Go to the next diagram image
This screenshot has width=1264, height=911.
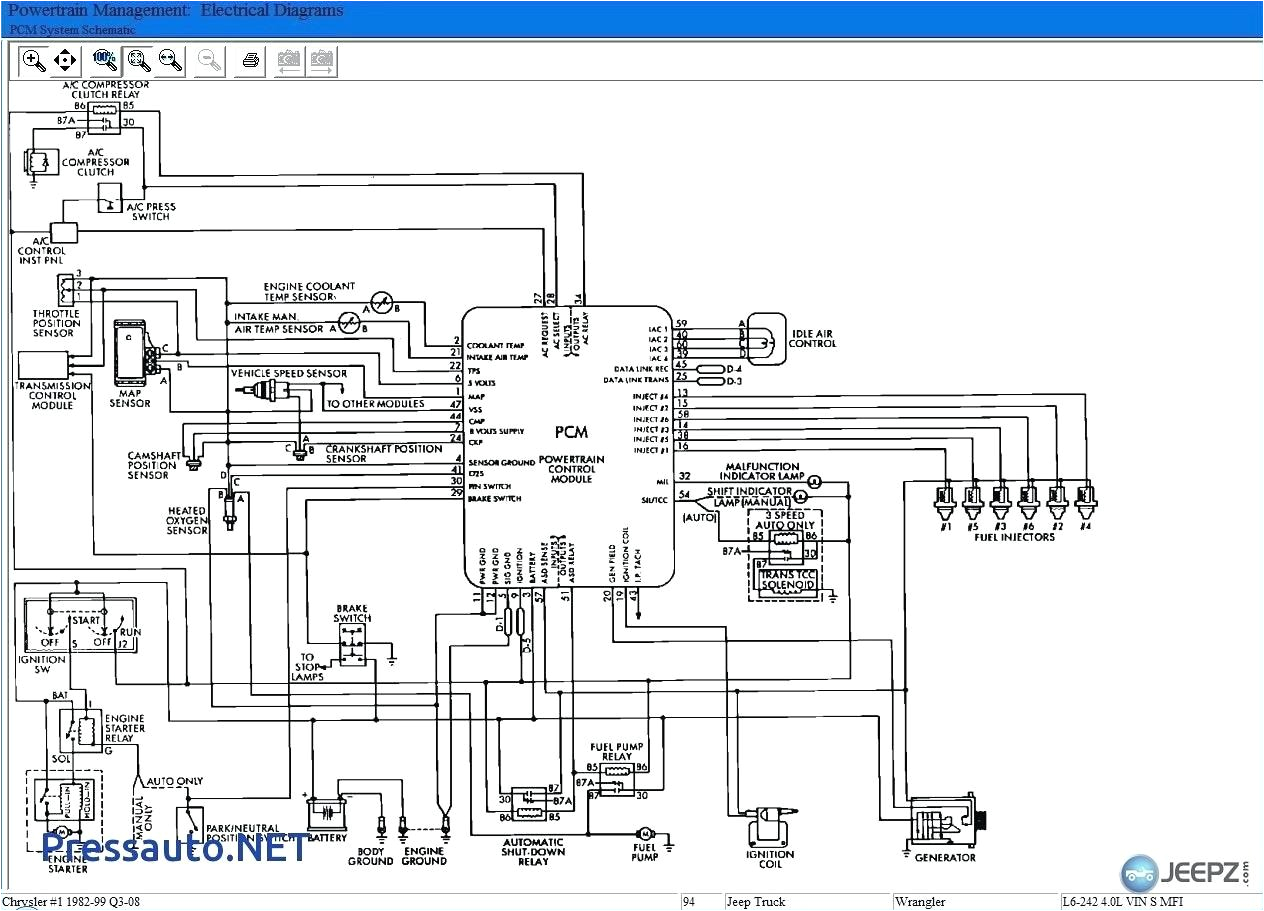321,61
